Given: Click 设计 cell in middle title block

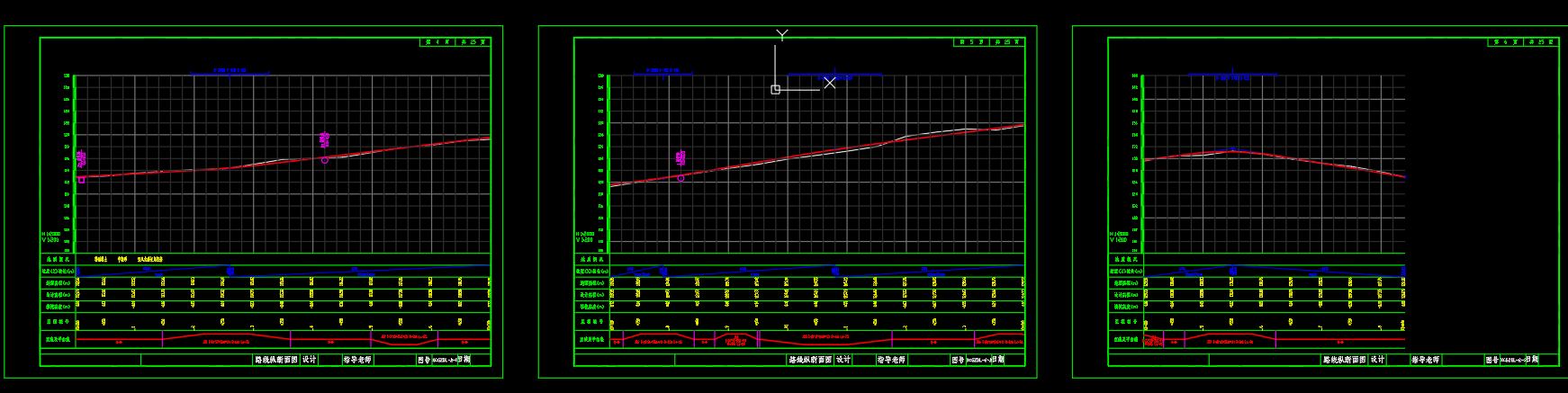Looking at the screenshot, I should [843, 360].
